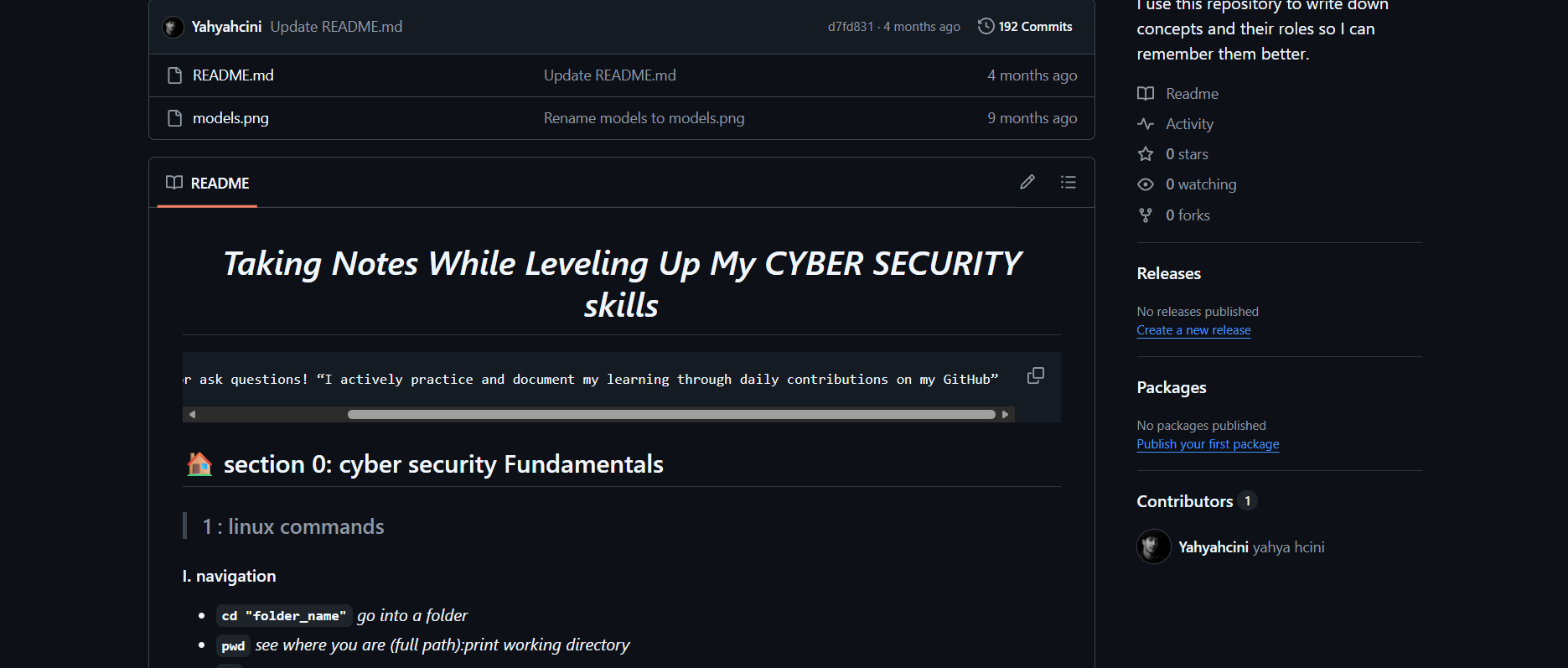The height and width of the screenshot is (668, 1568).
Task: Click the fork icon next to 0 forks
Action: [1146, 215]
